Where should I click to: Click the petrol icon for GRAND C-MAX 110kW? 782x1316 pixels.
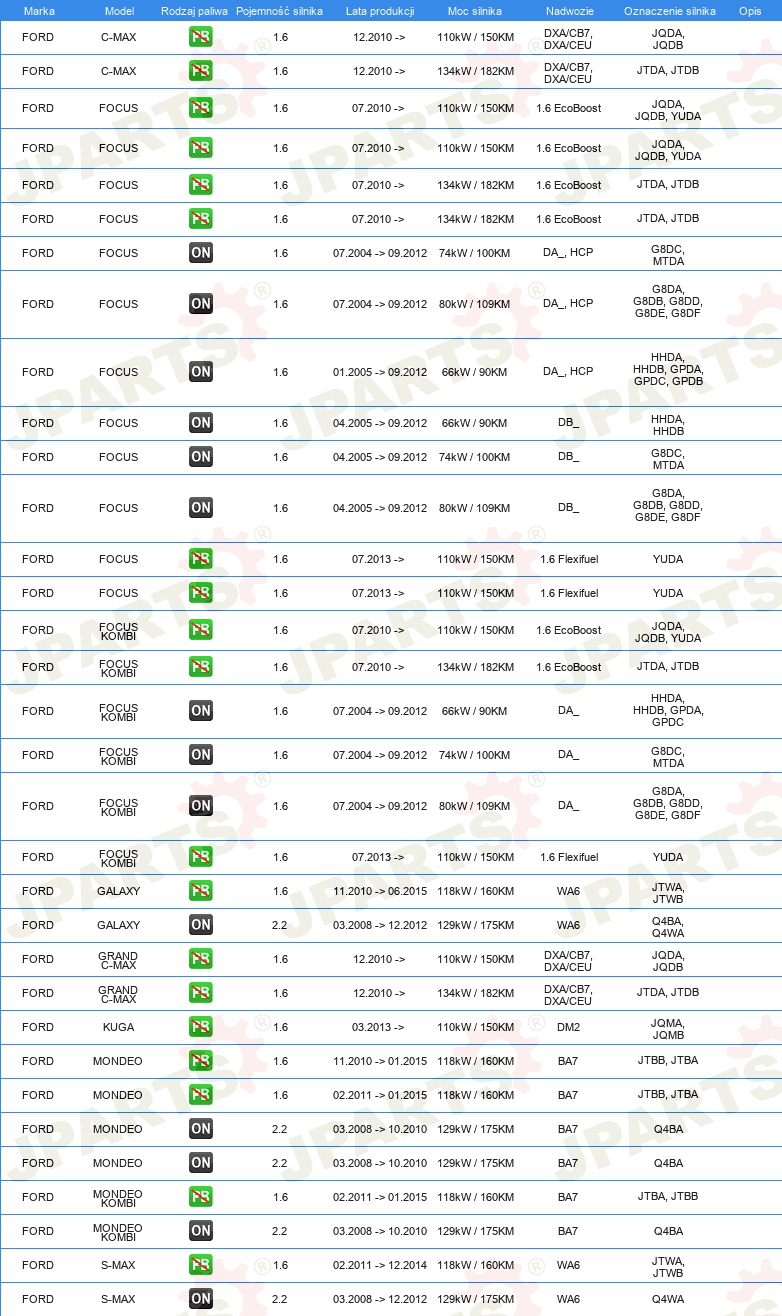201,959
